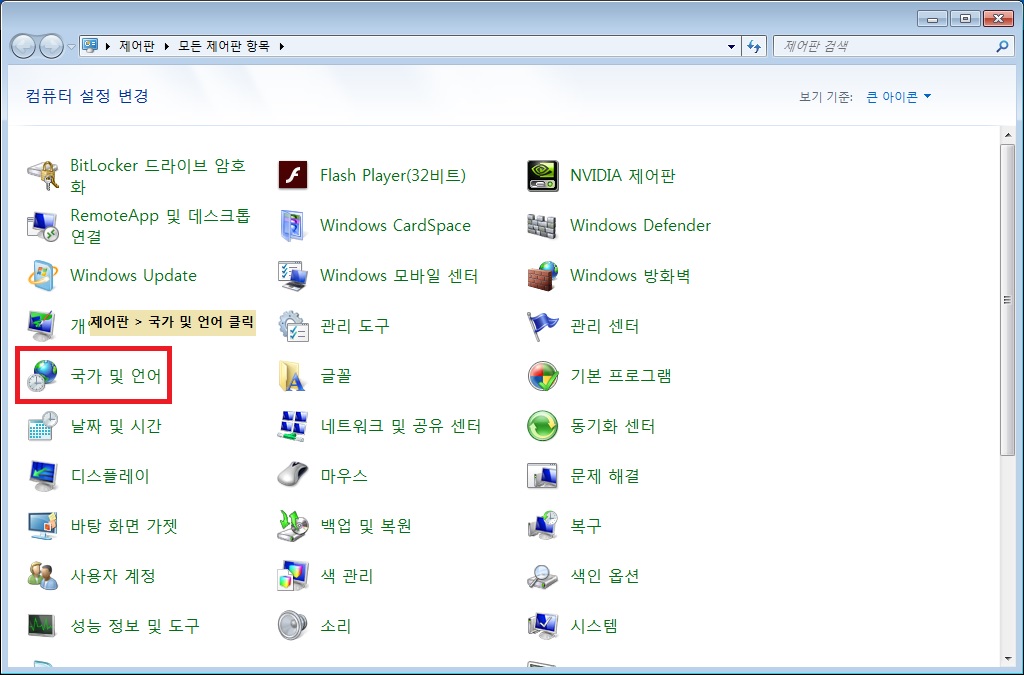
Task: Open Windows 모바일 센터 icon
Action: 293,275
